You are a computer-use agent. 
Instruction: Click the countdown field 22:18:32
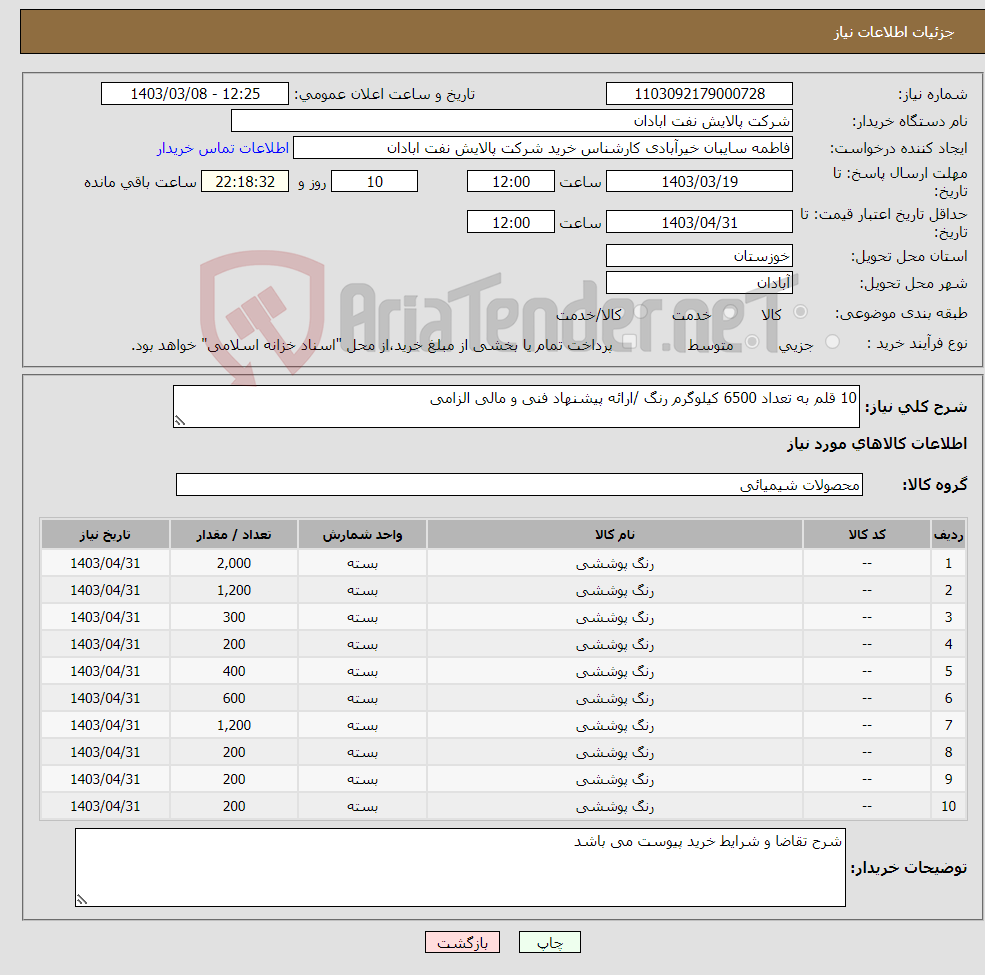pos(245,182)
